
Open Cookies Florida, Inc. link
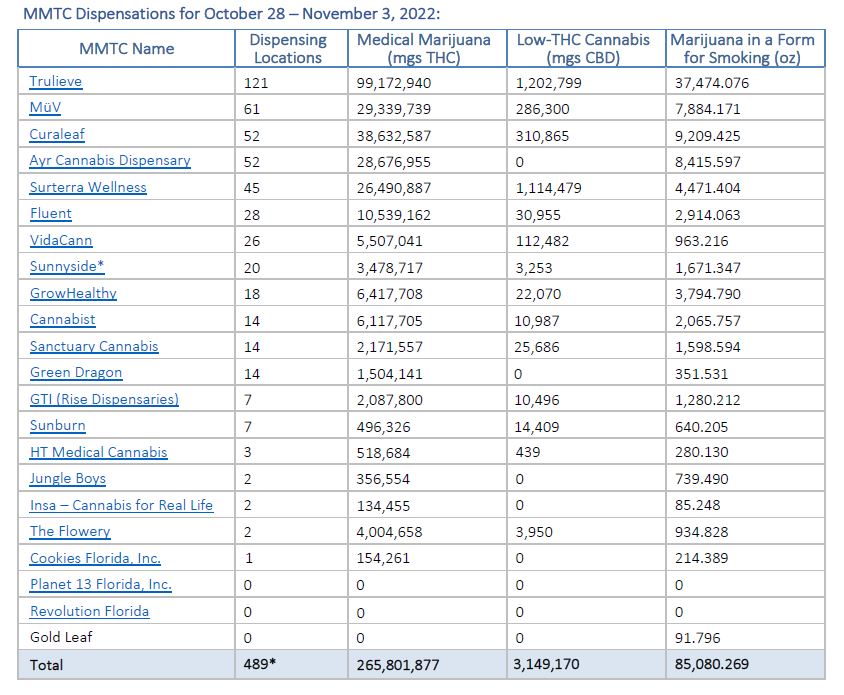(x=95, y=558)
